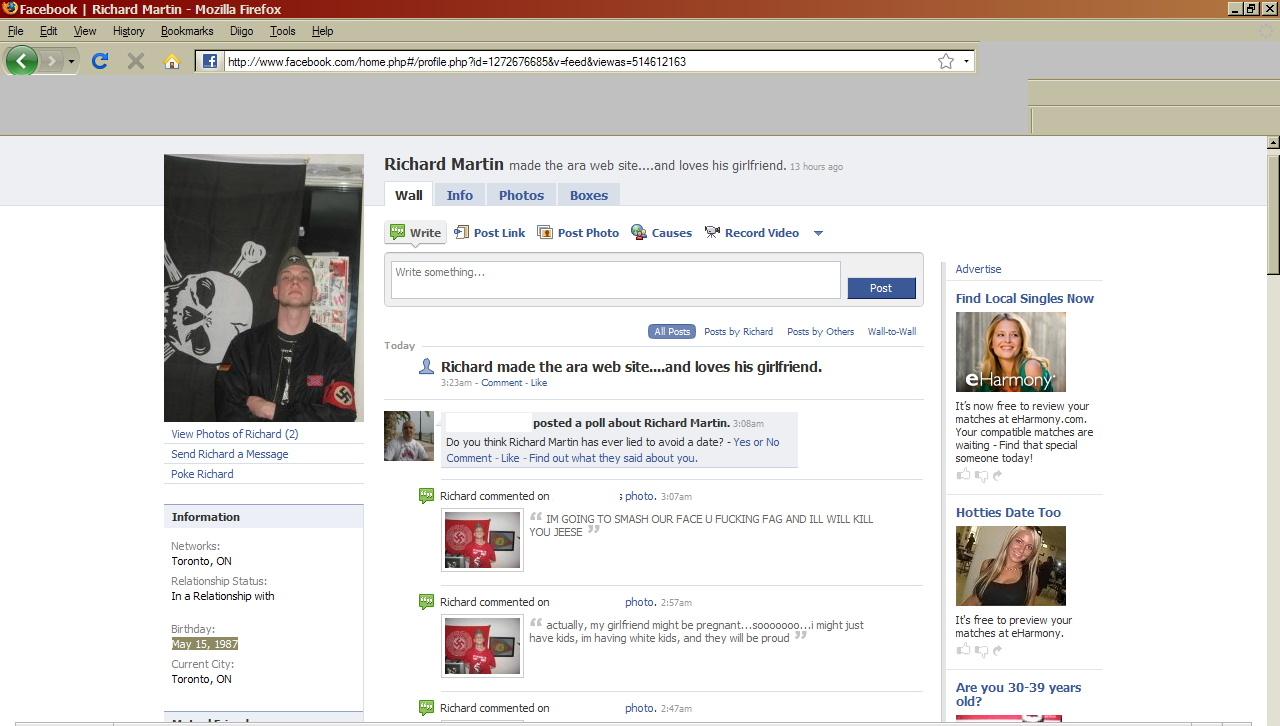Click the eHarmony ad image

[1010, 352]
